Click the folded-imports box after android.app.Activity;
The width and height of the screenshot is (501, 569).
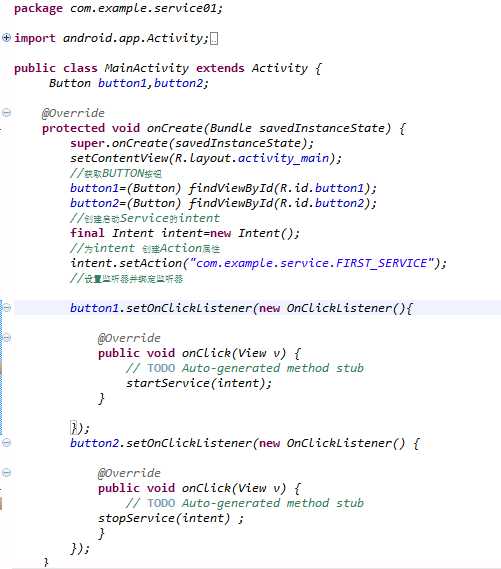pos(214,38)
